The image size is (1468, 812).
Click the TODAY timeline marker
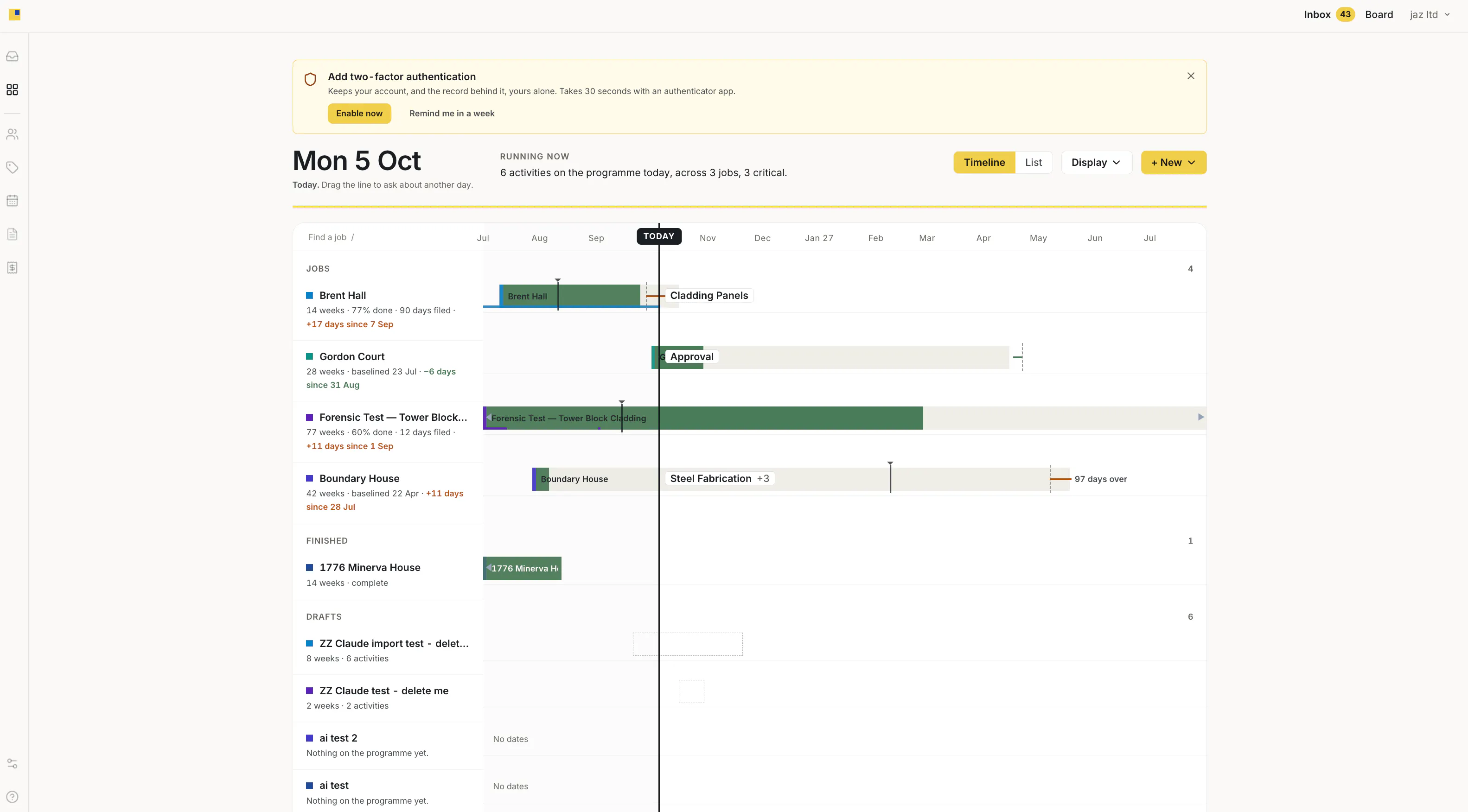[x=659, y=236]
